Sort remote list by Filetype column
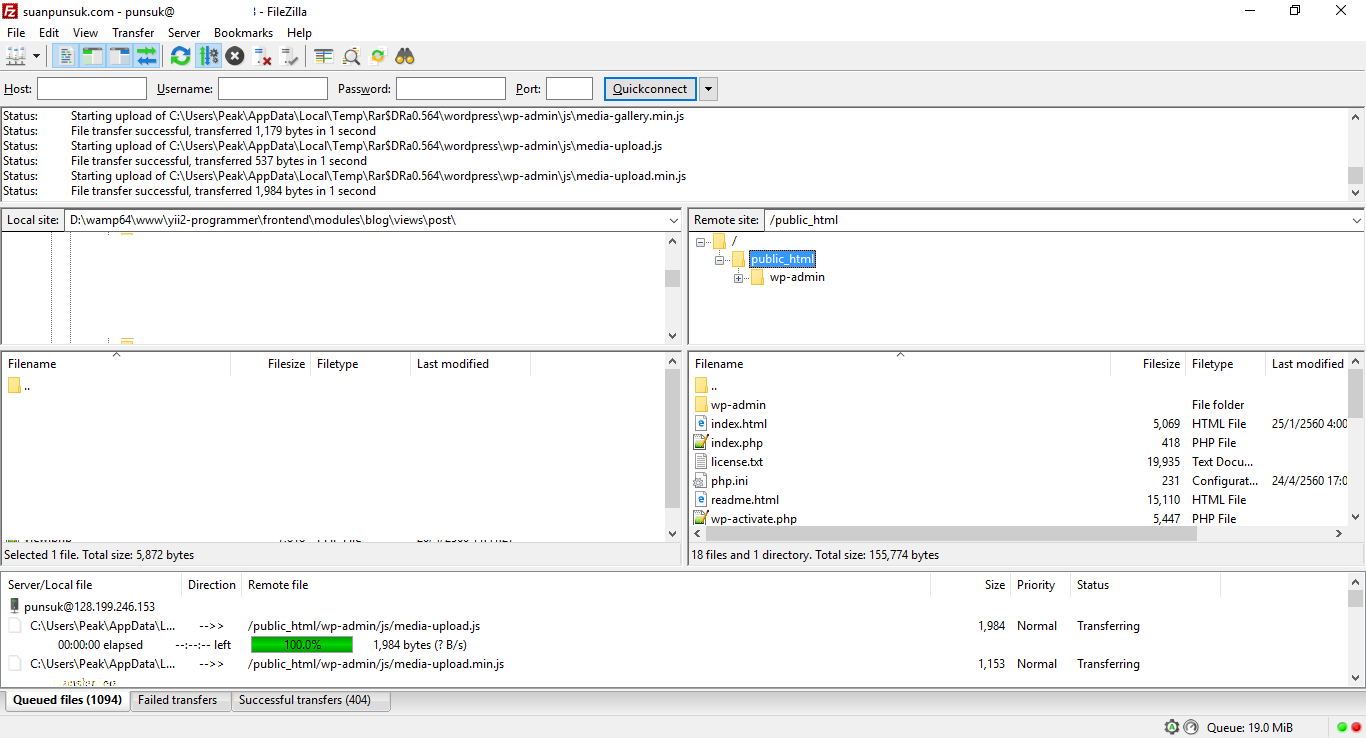Screen dimensions: 1366x738 pos(1225,364)
